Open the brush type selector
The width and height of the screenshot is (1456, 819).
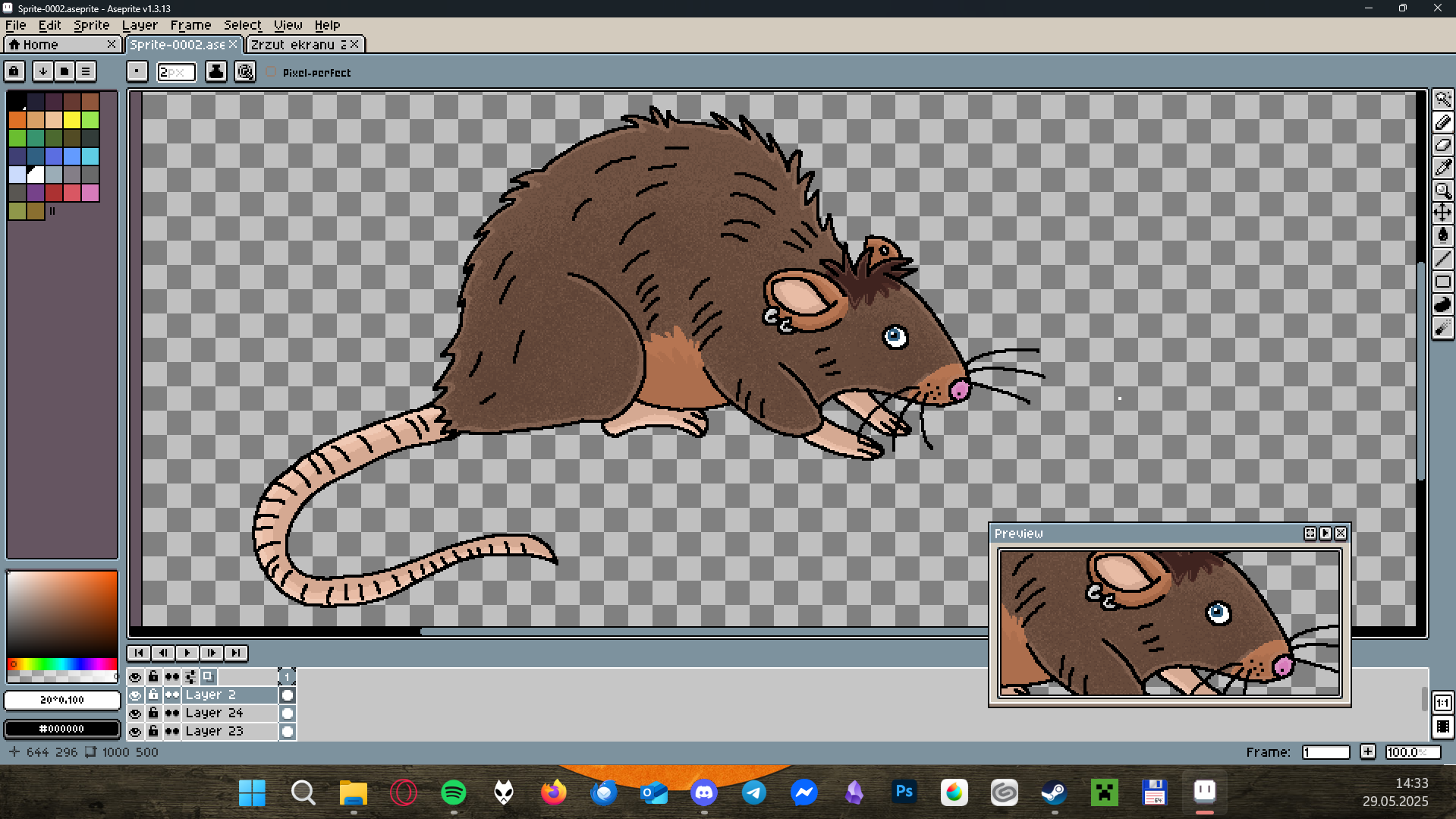137,71
